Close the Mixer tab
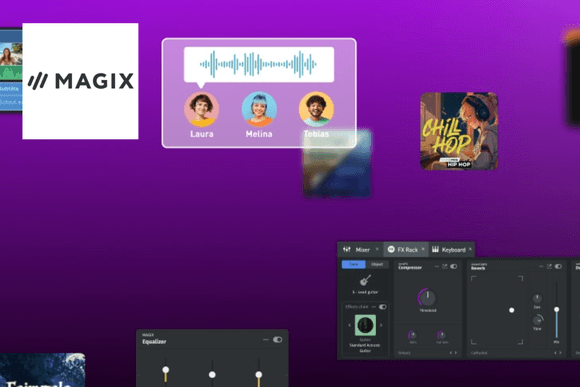 click(x=377, y=249)
